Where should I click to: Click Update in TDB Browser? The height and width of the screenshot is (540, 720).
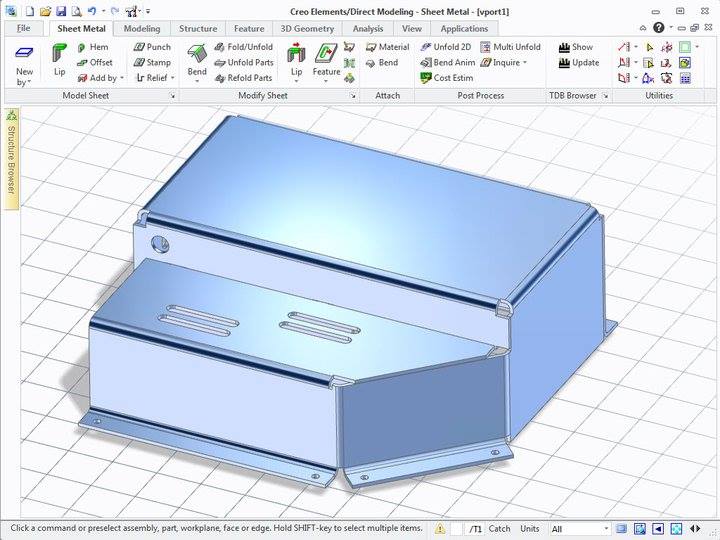click(579, 62)
